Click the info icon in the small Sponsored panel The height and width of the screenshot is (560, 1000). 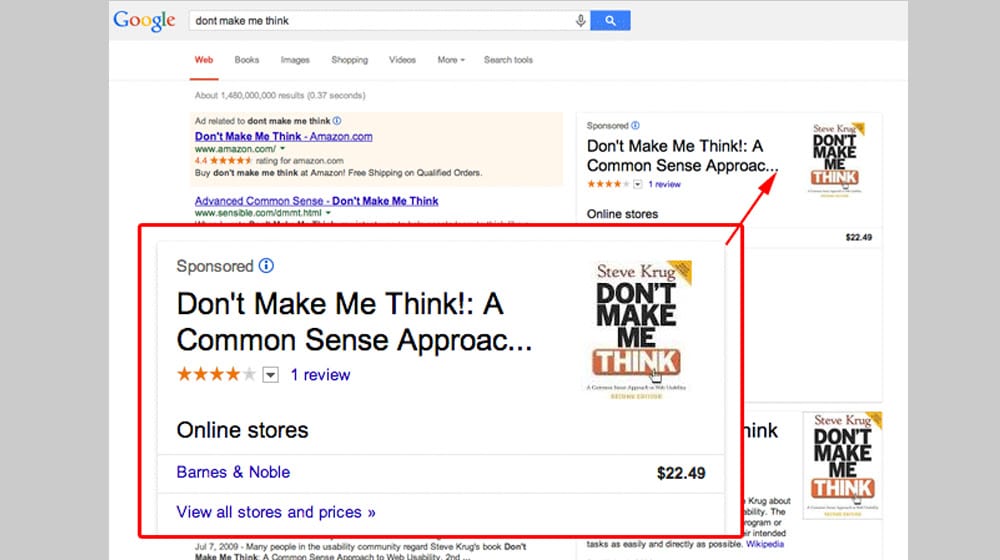tap(635, 126)
